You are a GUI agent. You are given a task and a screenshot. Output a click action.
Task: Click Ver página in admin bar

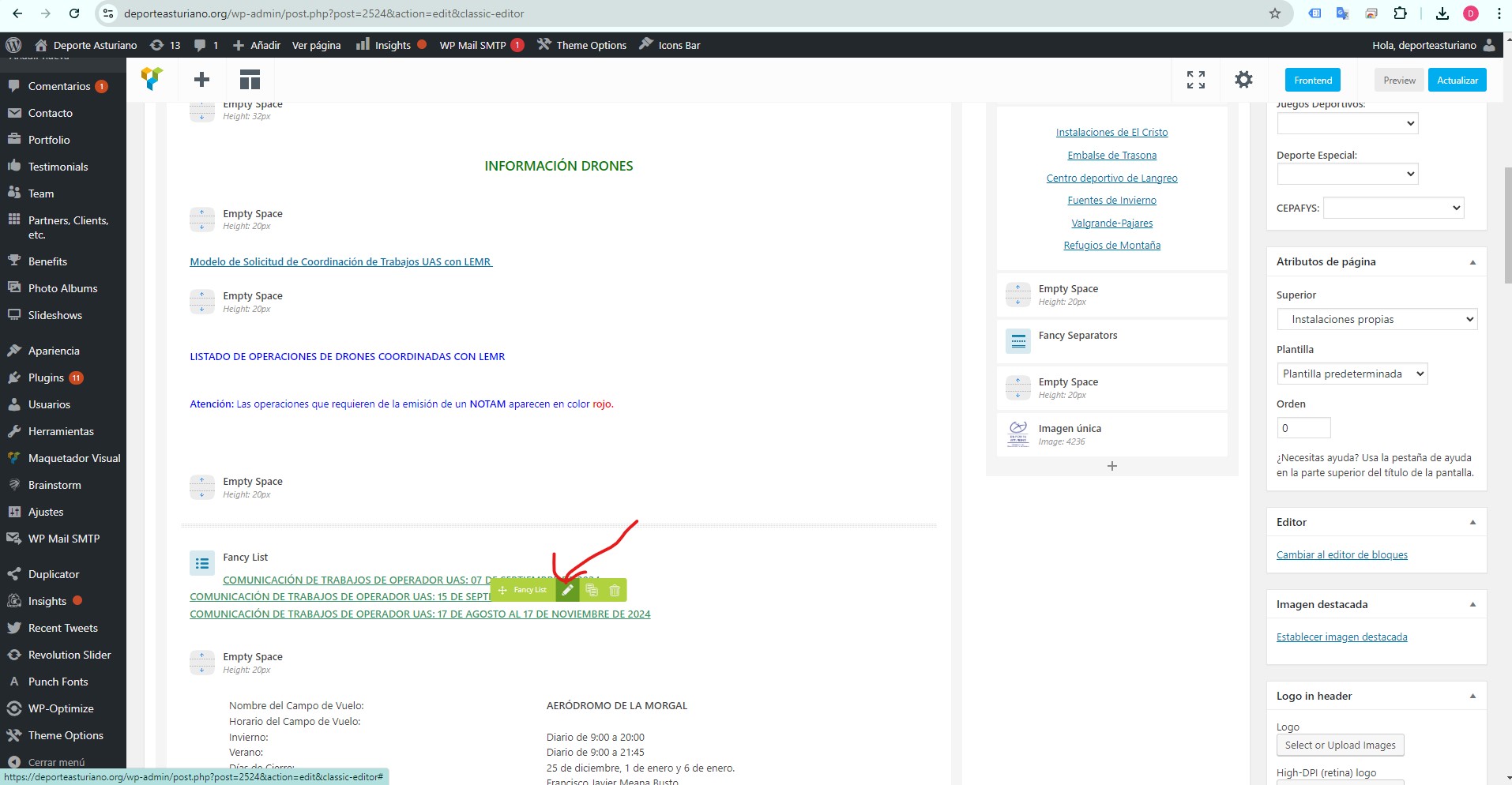coord(316,45)
